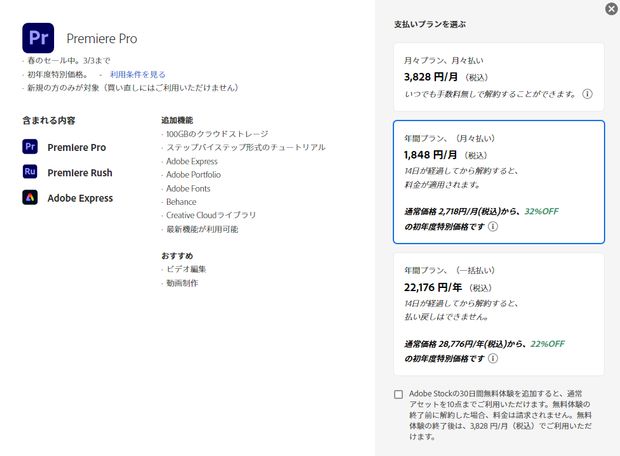Enable the Adobe Stock 30-day trial checkbox
620x456 pixels.
point(399,394)
